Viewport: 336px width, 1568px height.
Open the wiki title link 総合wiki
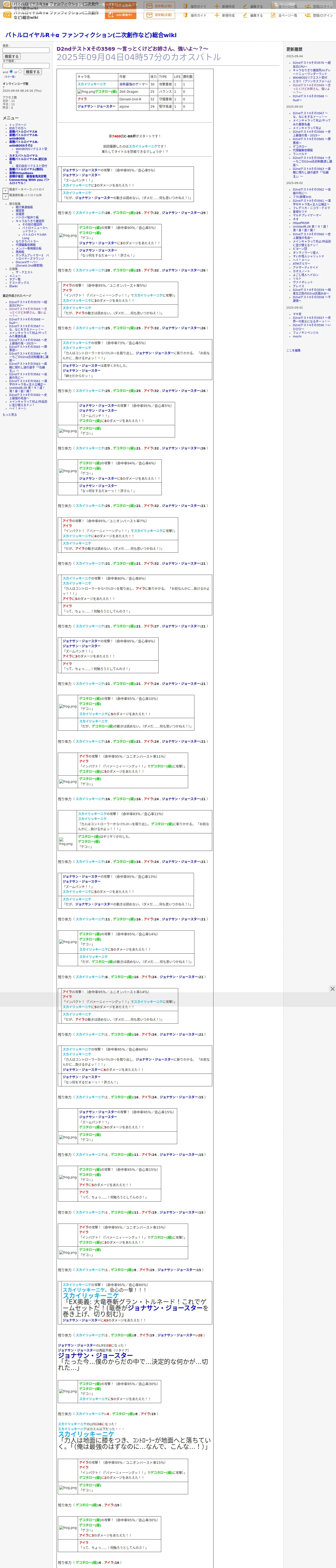91,35
